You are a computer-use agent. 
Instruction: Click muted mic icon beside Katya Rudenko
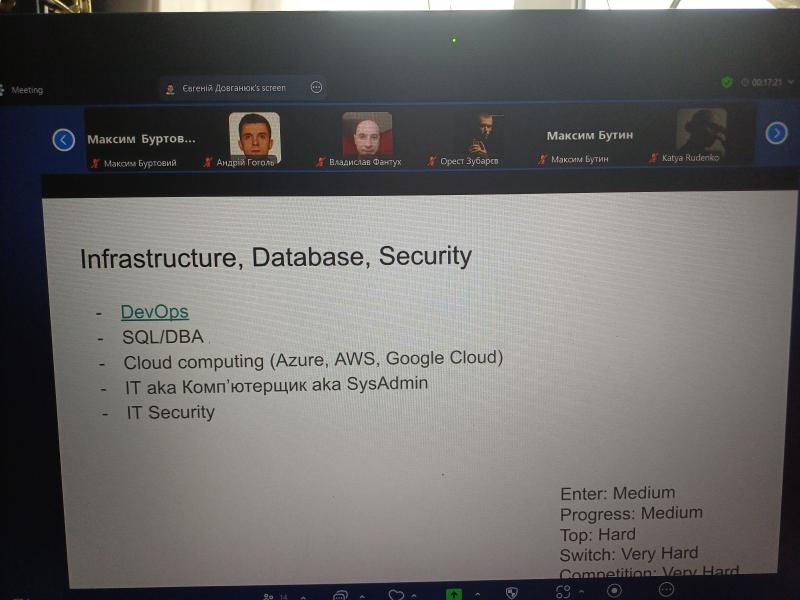point(653,158)
